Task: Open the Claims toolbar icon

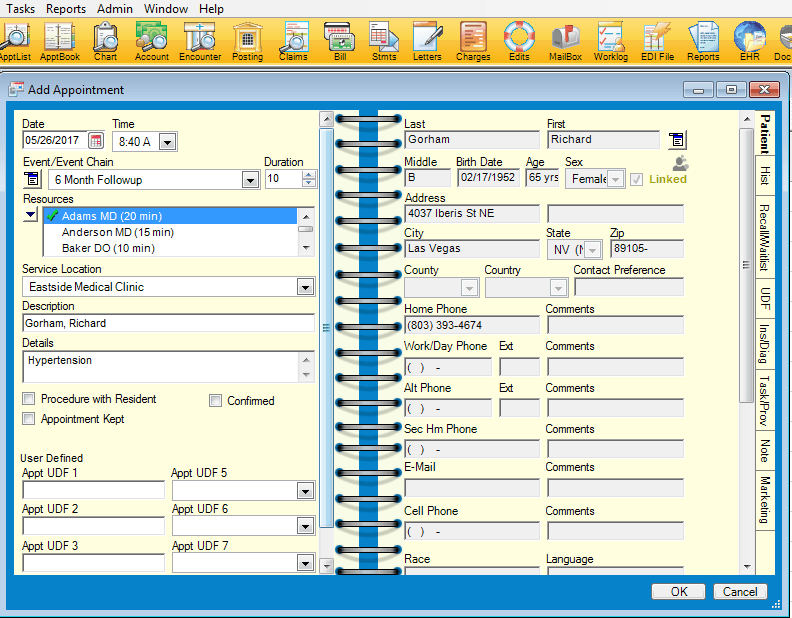Action: click(293, 41)
